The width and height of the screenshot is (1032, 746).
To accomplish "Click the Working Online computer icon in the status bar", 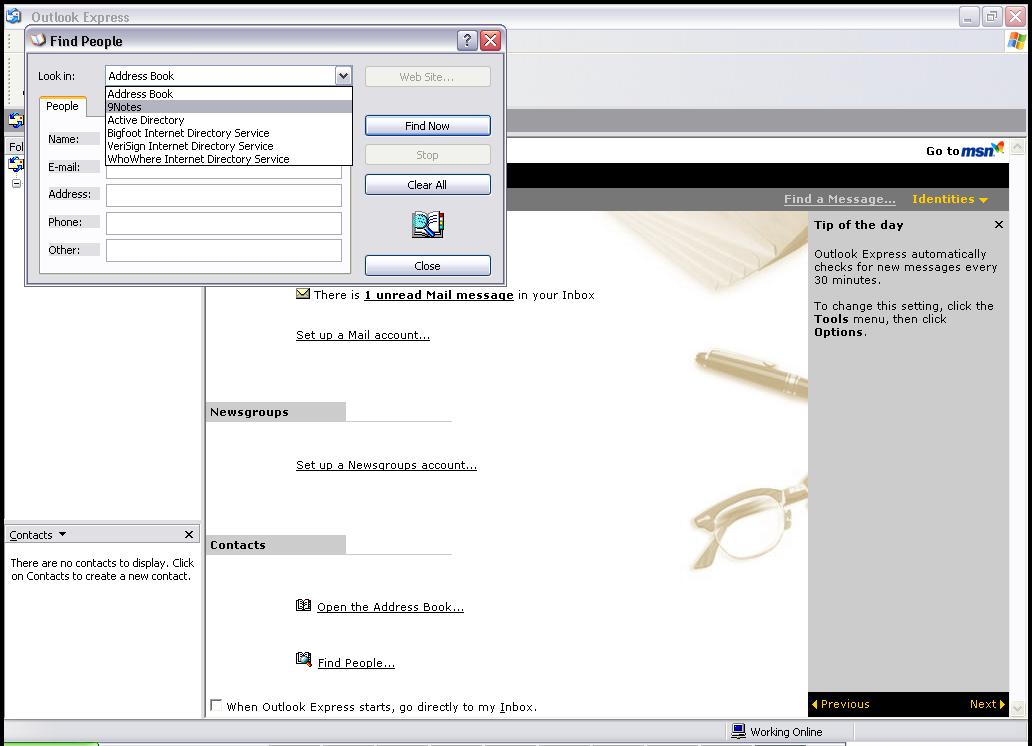I will 738,731.
